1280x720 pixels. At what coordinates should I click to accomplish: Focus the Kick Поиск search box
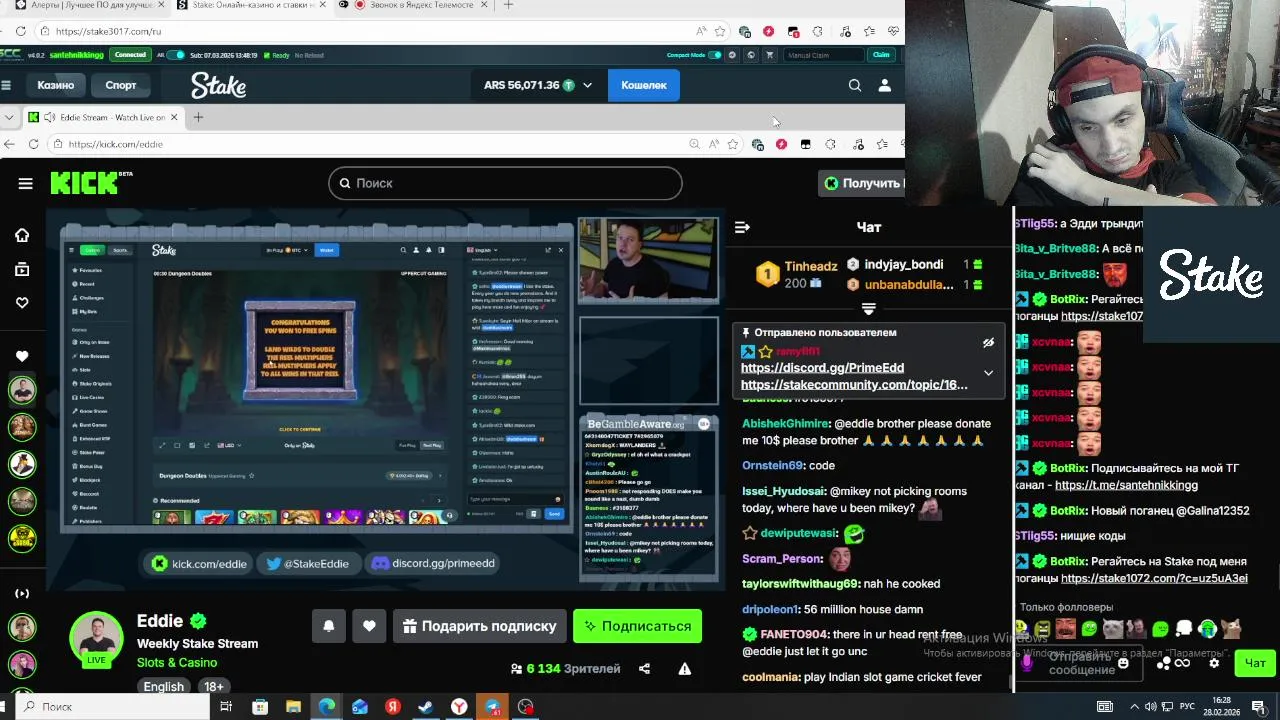505,183
